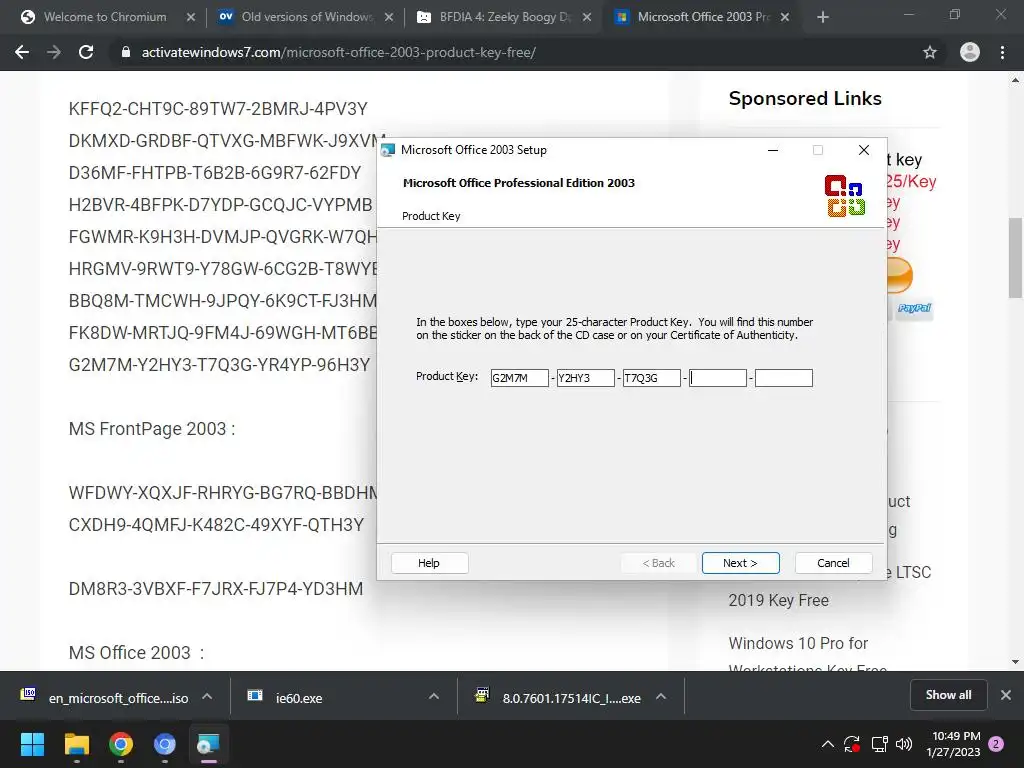Click Next in Office 2003 Setup

pos(741,563)
